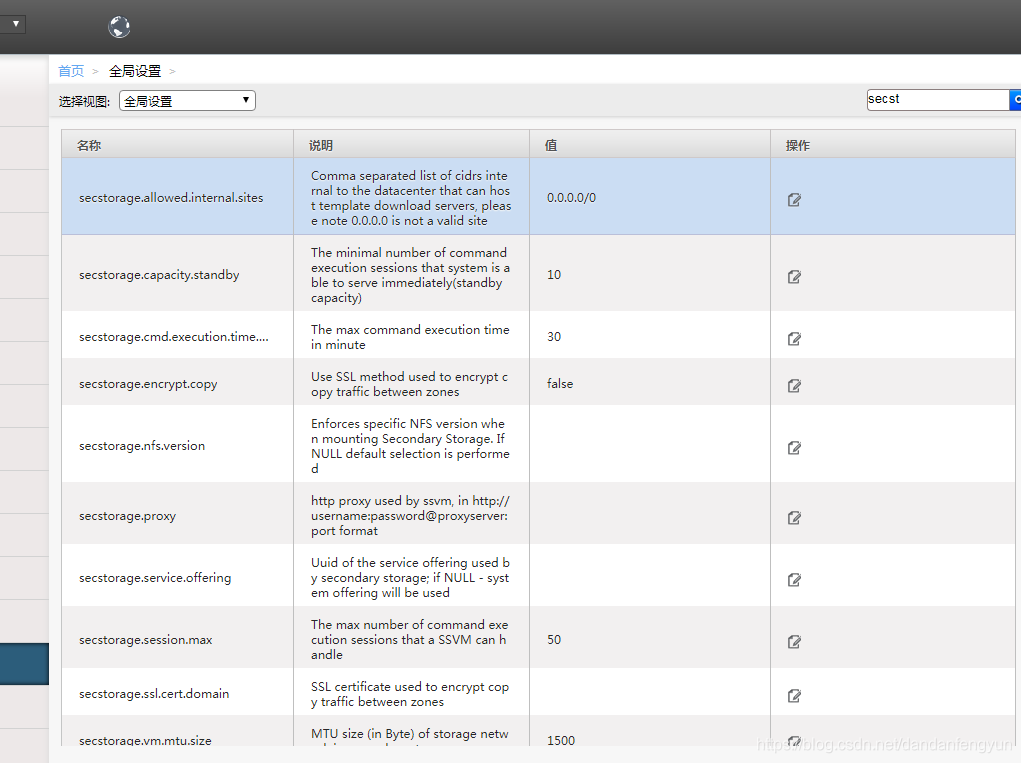Edit the secstorage.cmd.execution.time setting
1021x763 pixels.
click(x=794, y=339)
